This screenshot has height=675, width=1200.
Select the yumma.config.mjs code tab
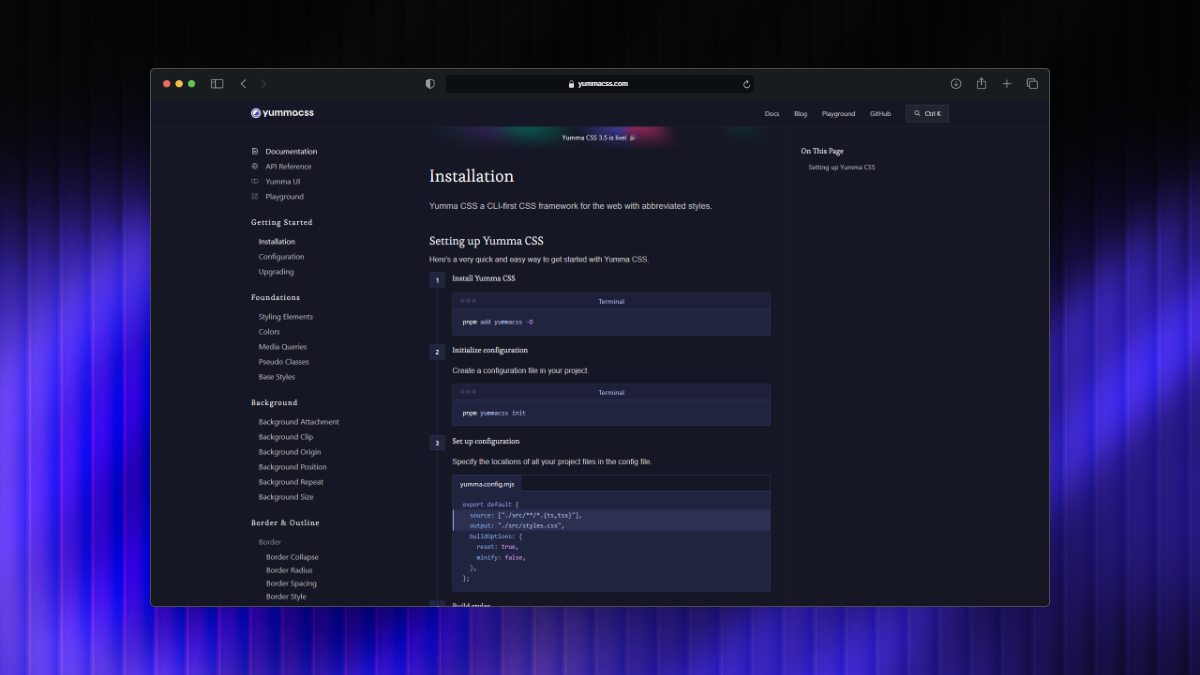pos(486,484)
